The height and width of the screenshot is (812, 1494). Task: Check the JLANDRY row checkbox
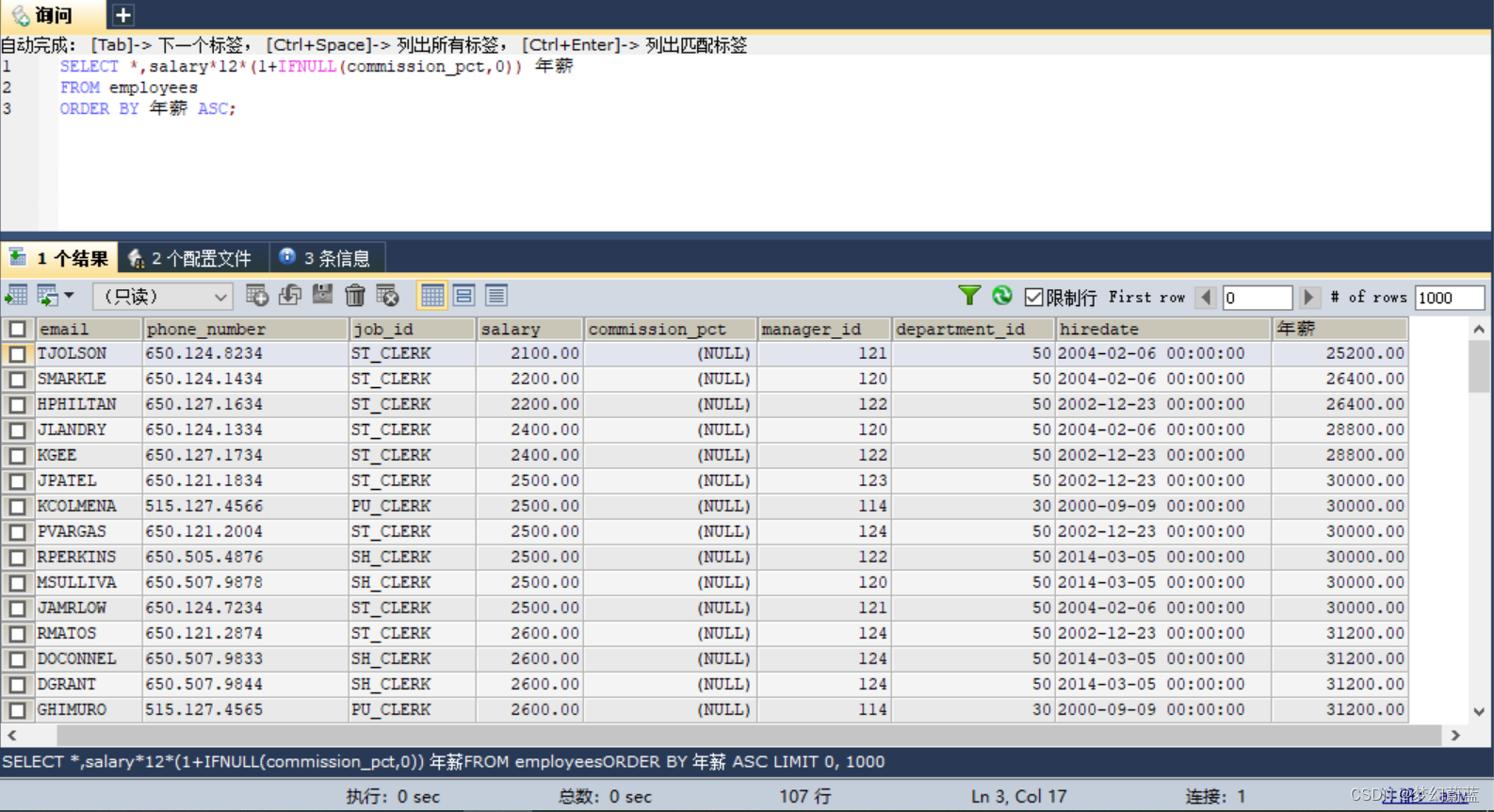[x=17, y=430]
